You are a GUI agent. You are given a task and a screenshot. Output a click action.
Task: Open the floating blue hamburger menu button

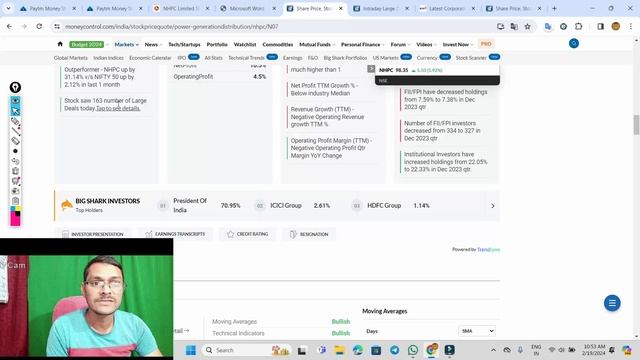point(612,303)
